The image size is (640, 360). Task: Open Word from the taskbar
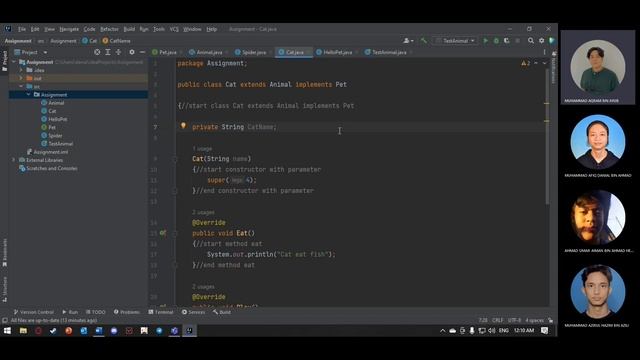point(99,331)
